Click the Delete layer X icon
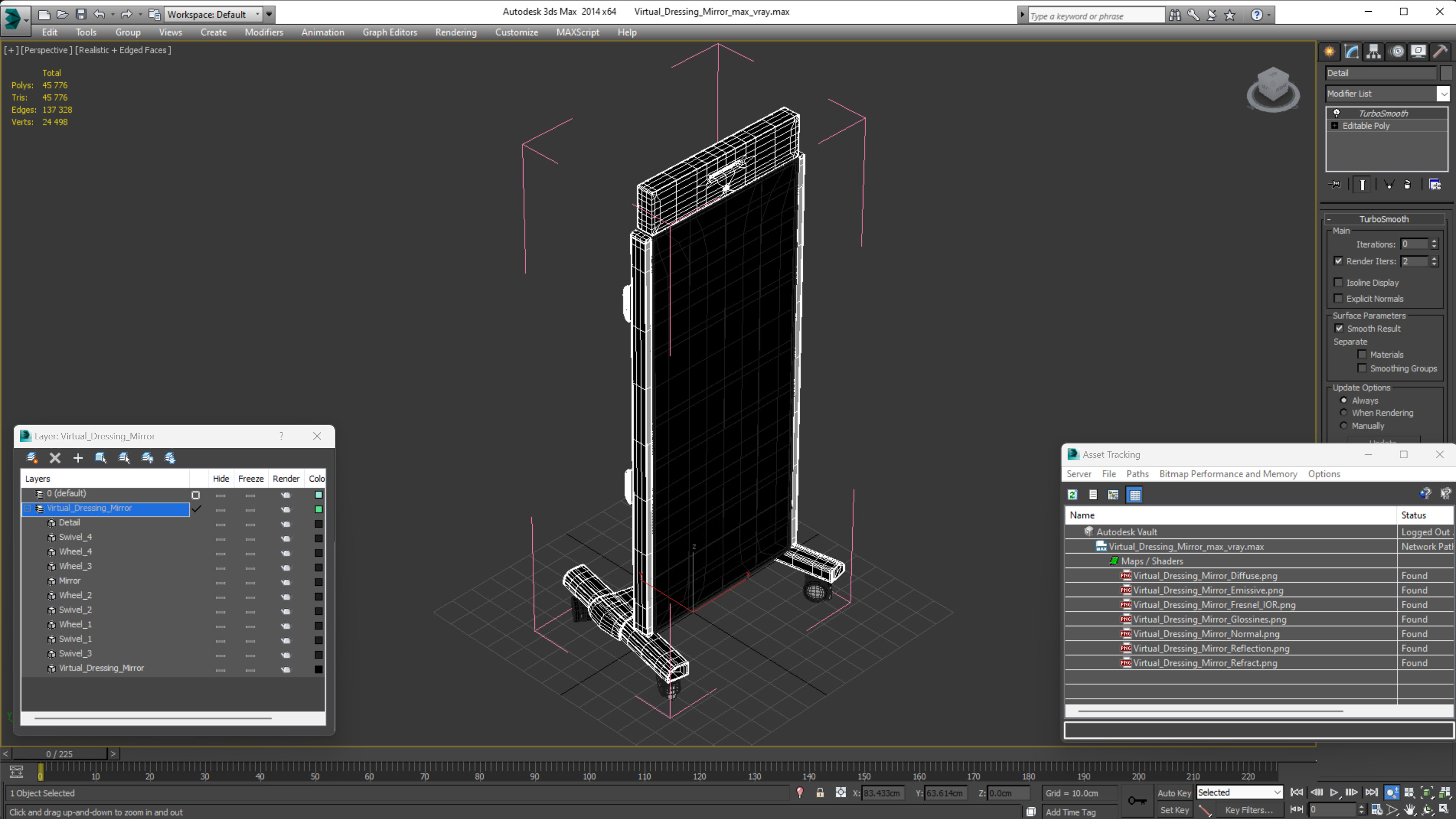This screenshot has width=1456, height=819. click(55, 458)
